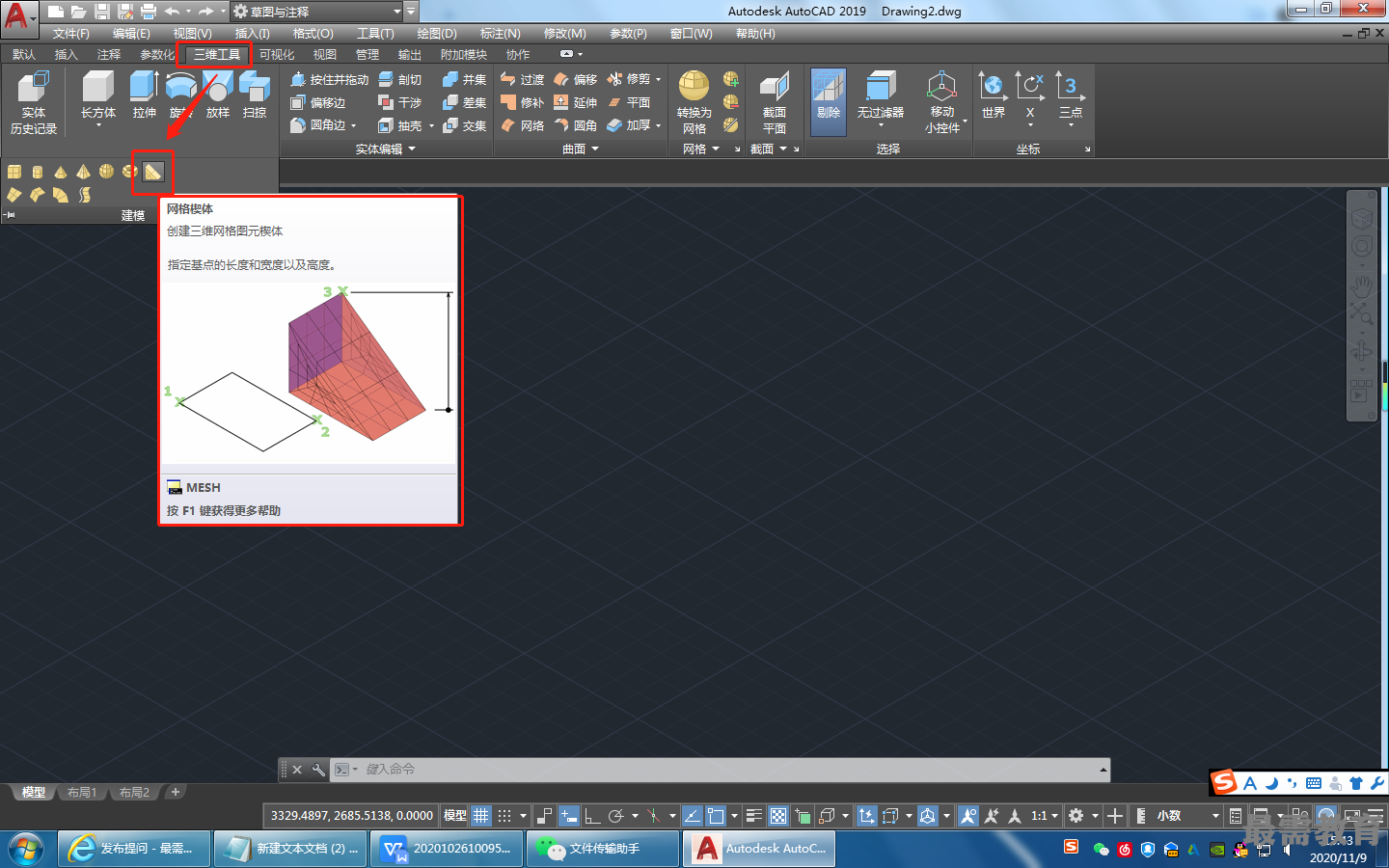Click the Union (并集) tool
The width and height of the screenshot is (1389, 868).
point(464,79)
